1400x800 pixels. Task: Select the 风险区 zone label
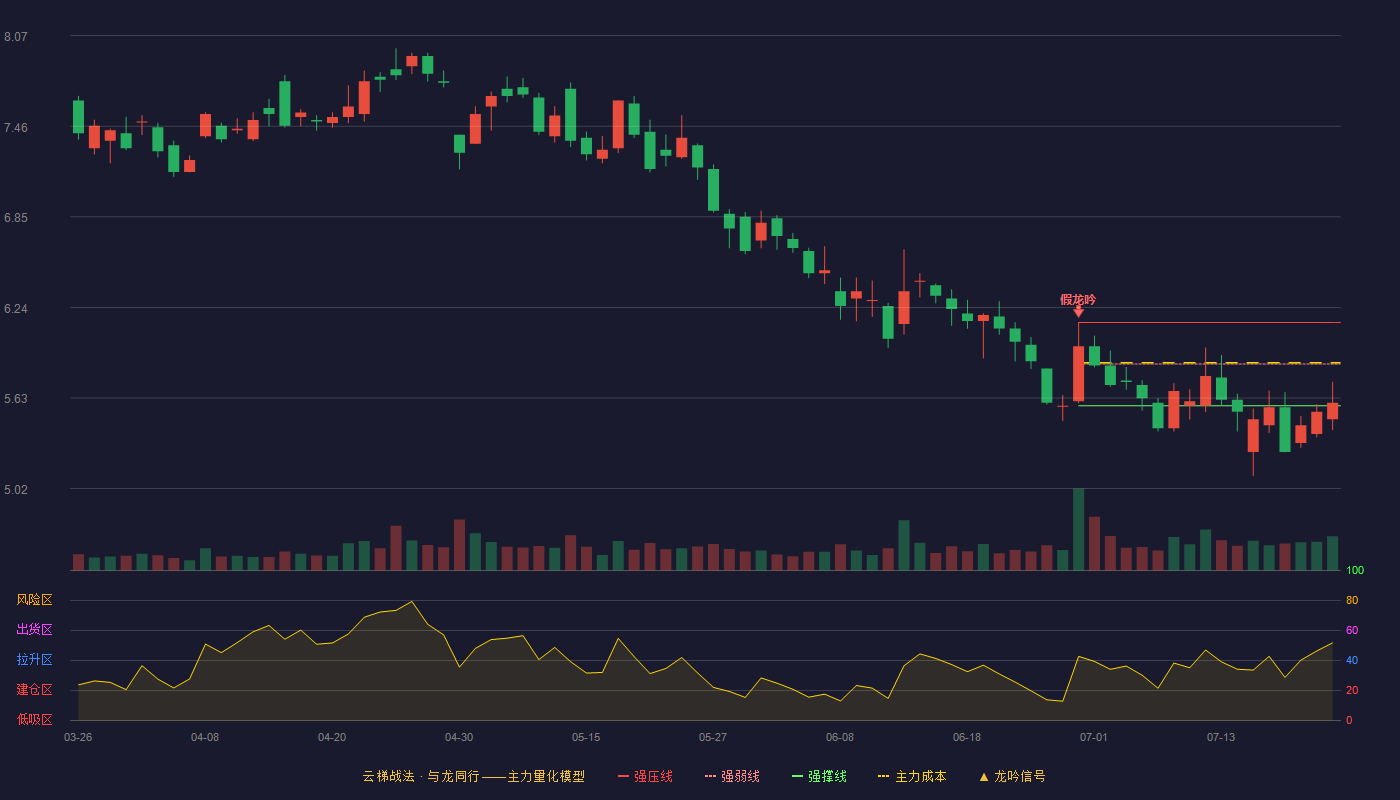click(34, 600)
